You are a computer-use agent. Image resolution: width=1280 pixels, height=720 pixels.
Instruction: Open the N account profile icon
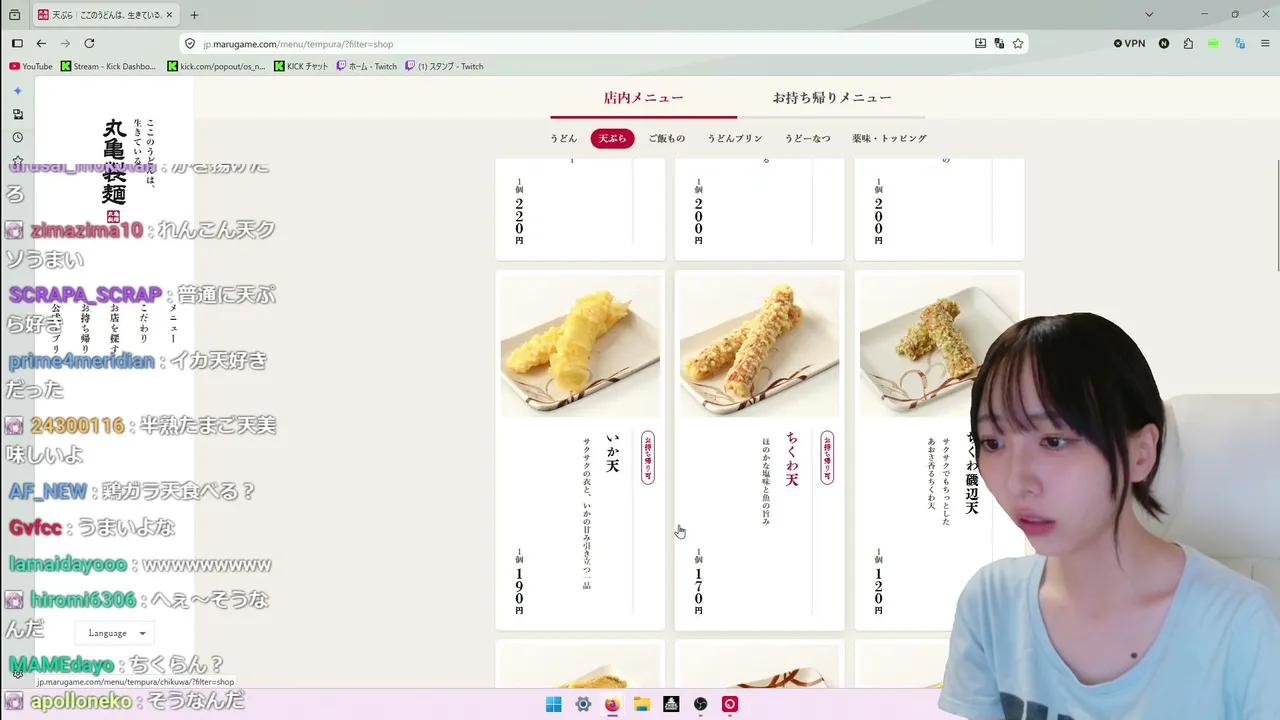1164,44
